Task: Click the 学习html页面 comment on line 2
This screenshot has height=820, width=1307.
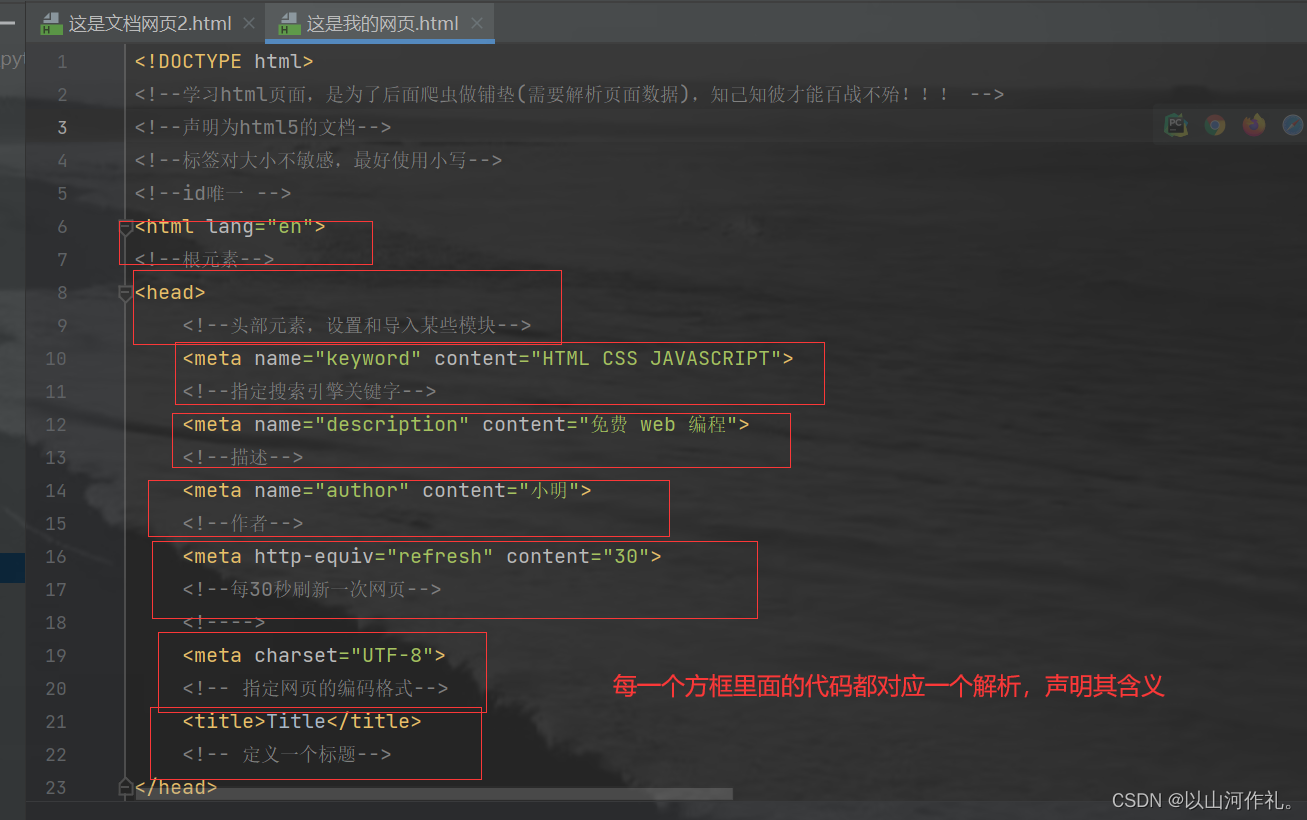Action: click(x=570, y=95)
